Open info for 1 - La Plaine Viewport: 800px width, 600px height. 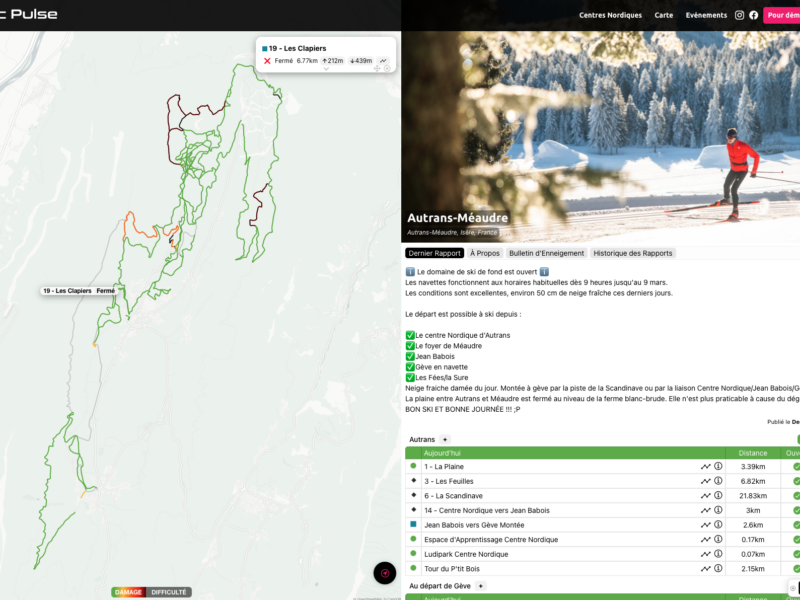[x=718, y=466]
